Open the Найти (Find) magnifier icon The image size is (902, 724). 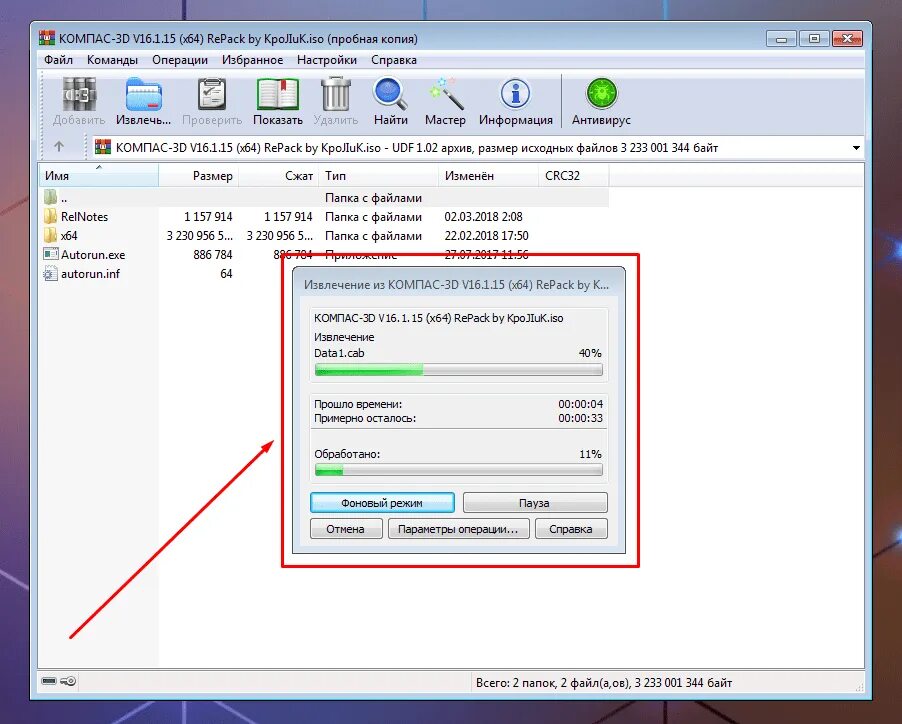[x=390, y=94]
